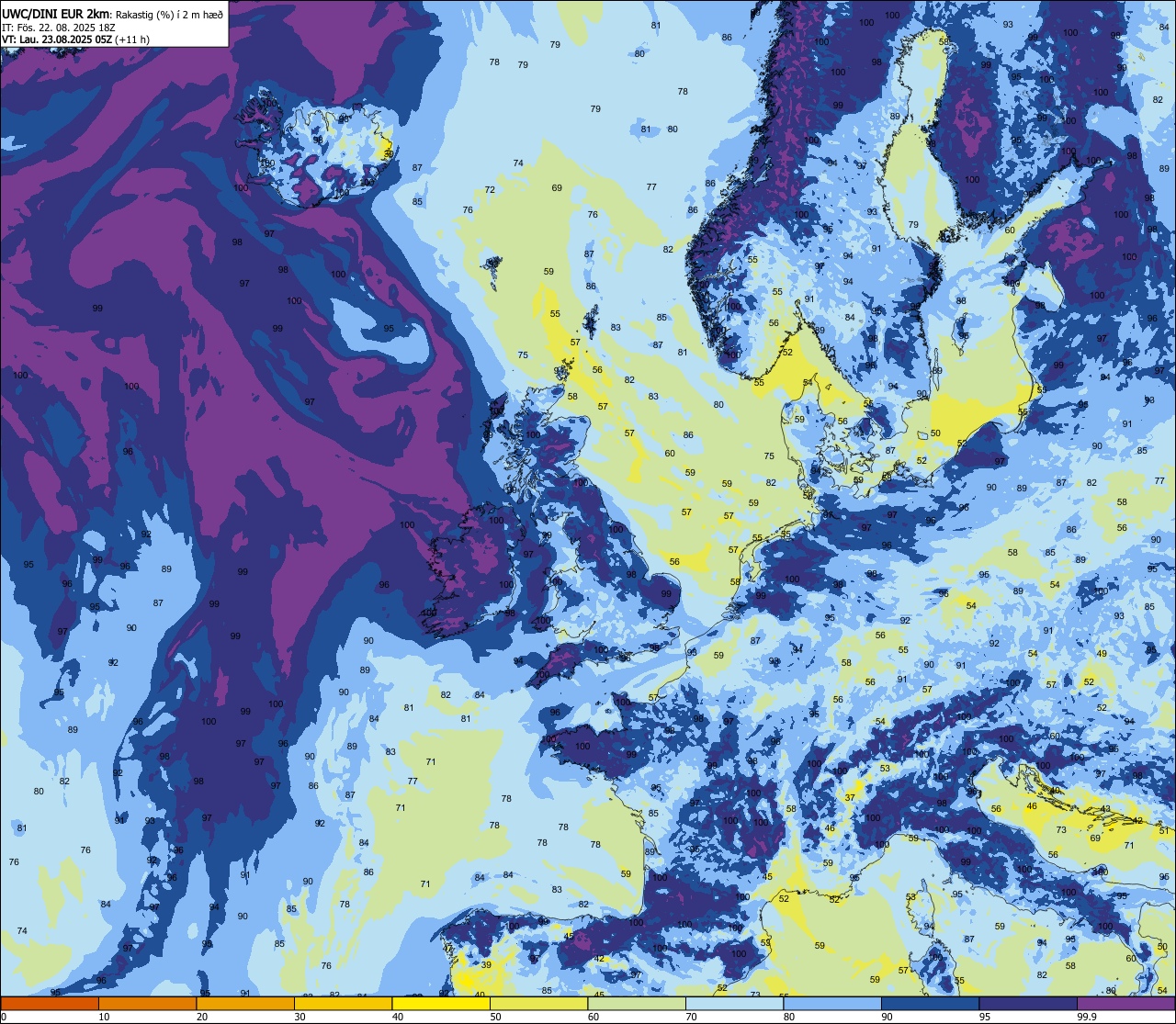Screen dimensions: 1176x1024
Task: Click the legend label '20'
Action: pos(202,1017)
